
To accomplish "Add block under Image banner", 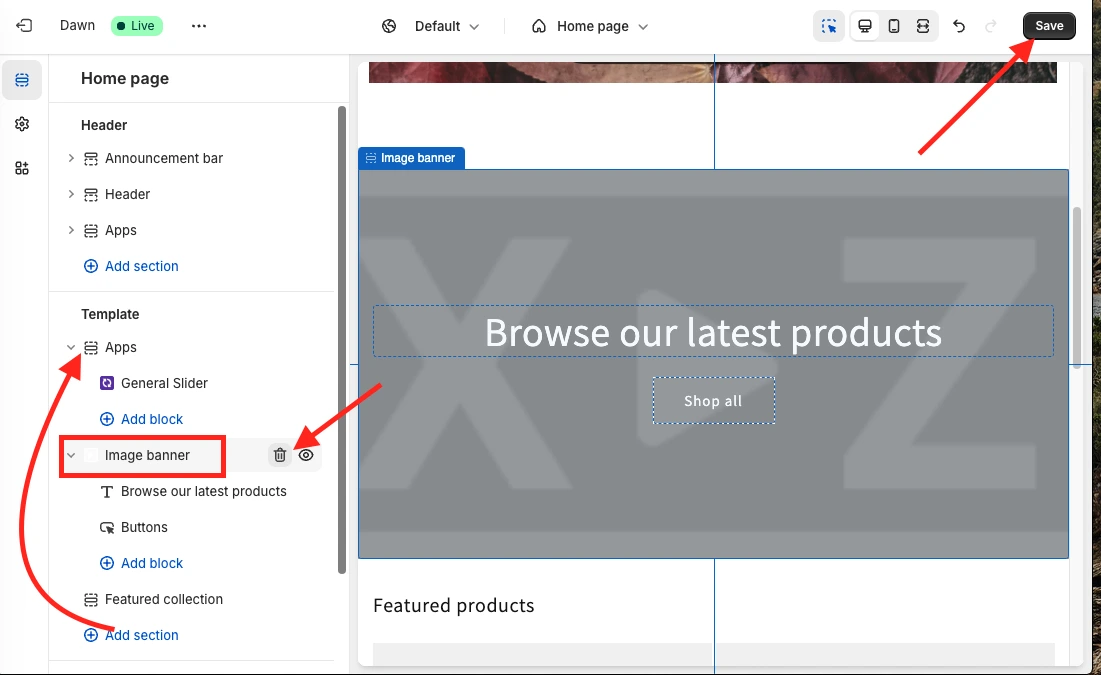I will pos(142,563).
